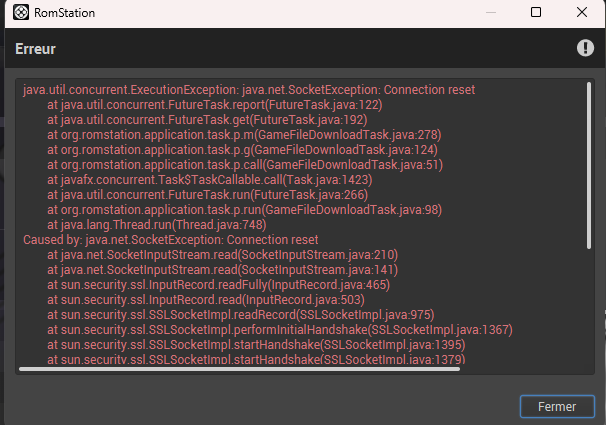
Task: Maximize the RomStation window
Action: coord(536,12)
